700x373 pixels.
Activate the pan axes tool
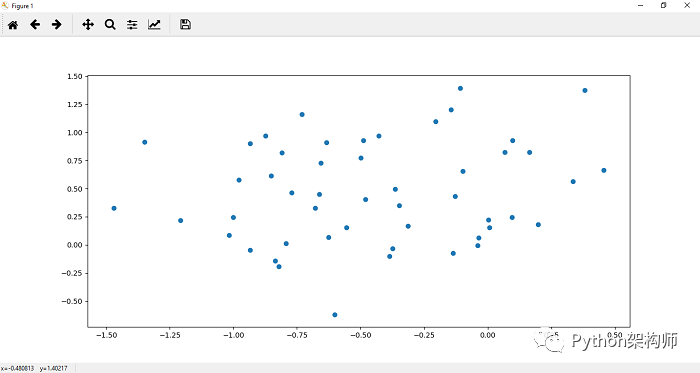tap(88, 25)
